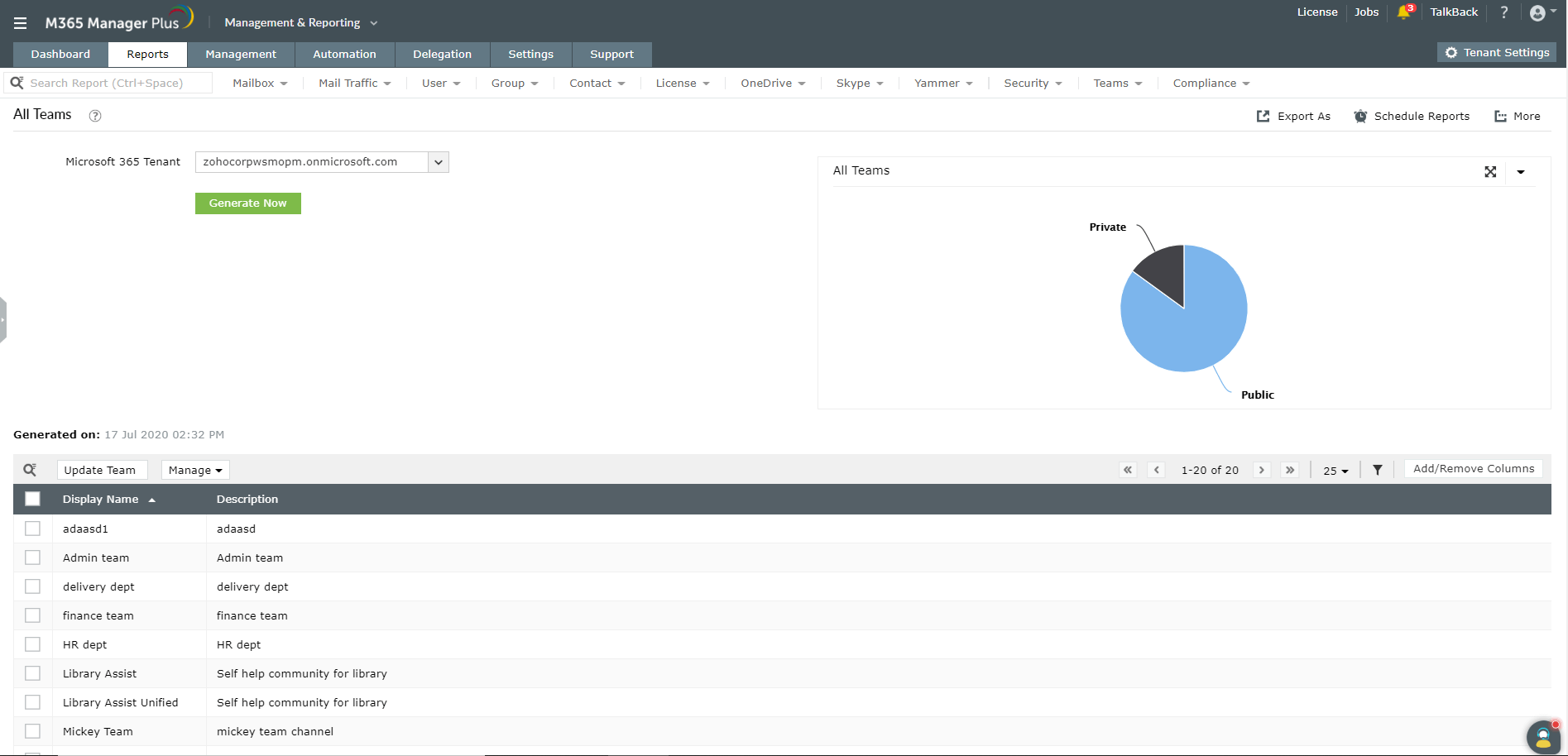The height and width of the screenshot is (756, 1568).
Task: Switch to the Delegation tab
Action: (x=442, y=55)
